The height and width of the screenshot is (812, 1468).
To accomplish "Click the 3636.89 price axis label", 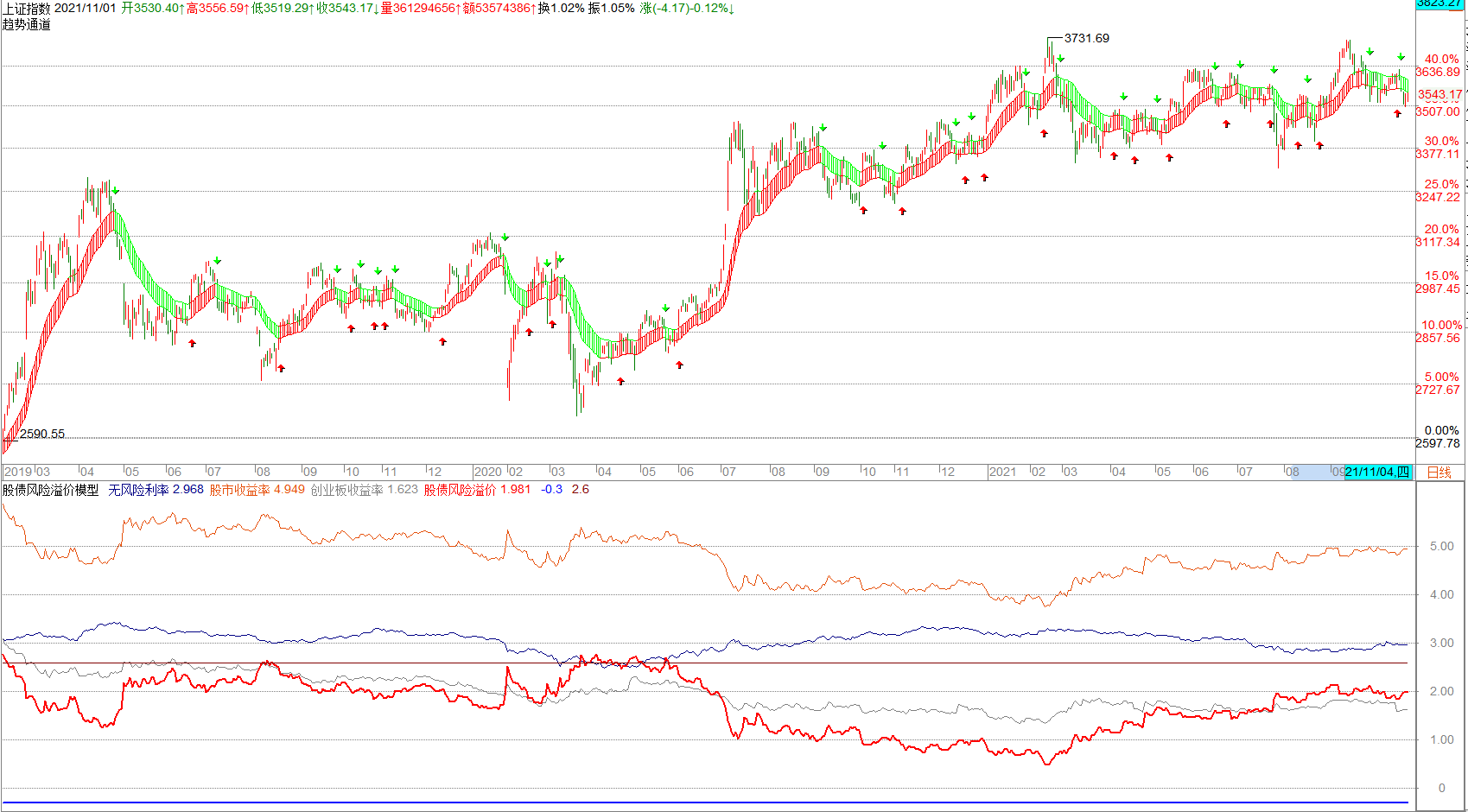I will coord(1438,72).
